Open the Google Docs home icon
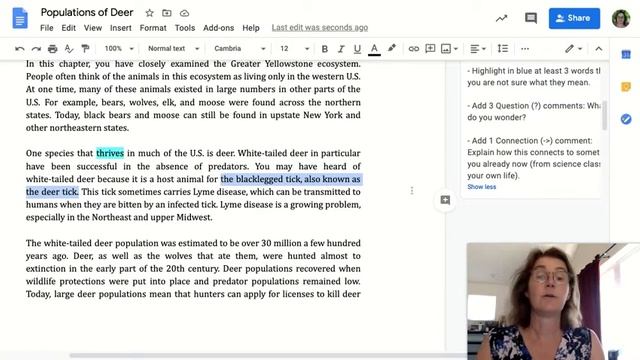This screenshot has width=640, height=360. coord(20,19)
